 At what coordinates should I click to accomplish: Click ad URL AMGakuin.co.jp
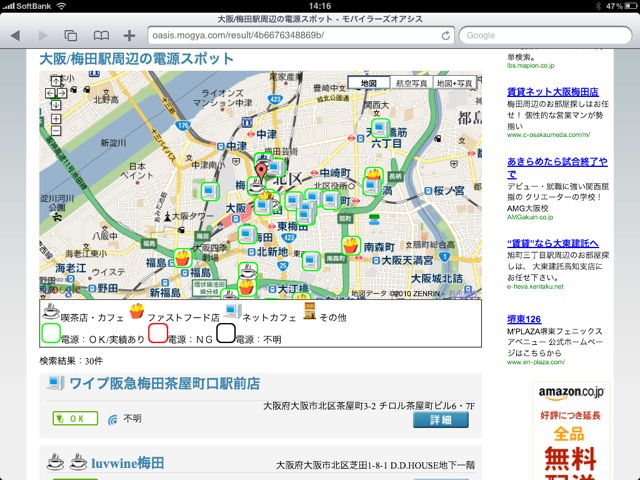(530, 217)
